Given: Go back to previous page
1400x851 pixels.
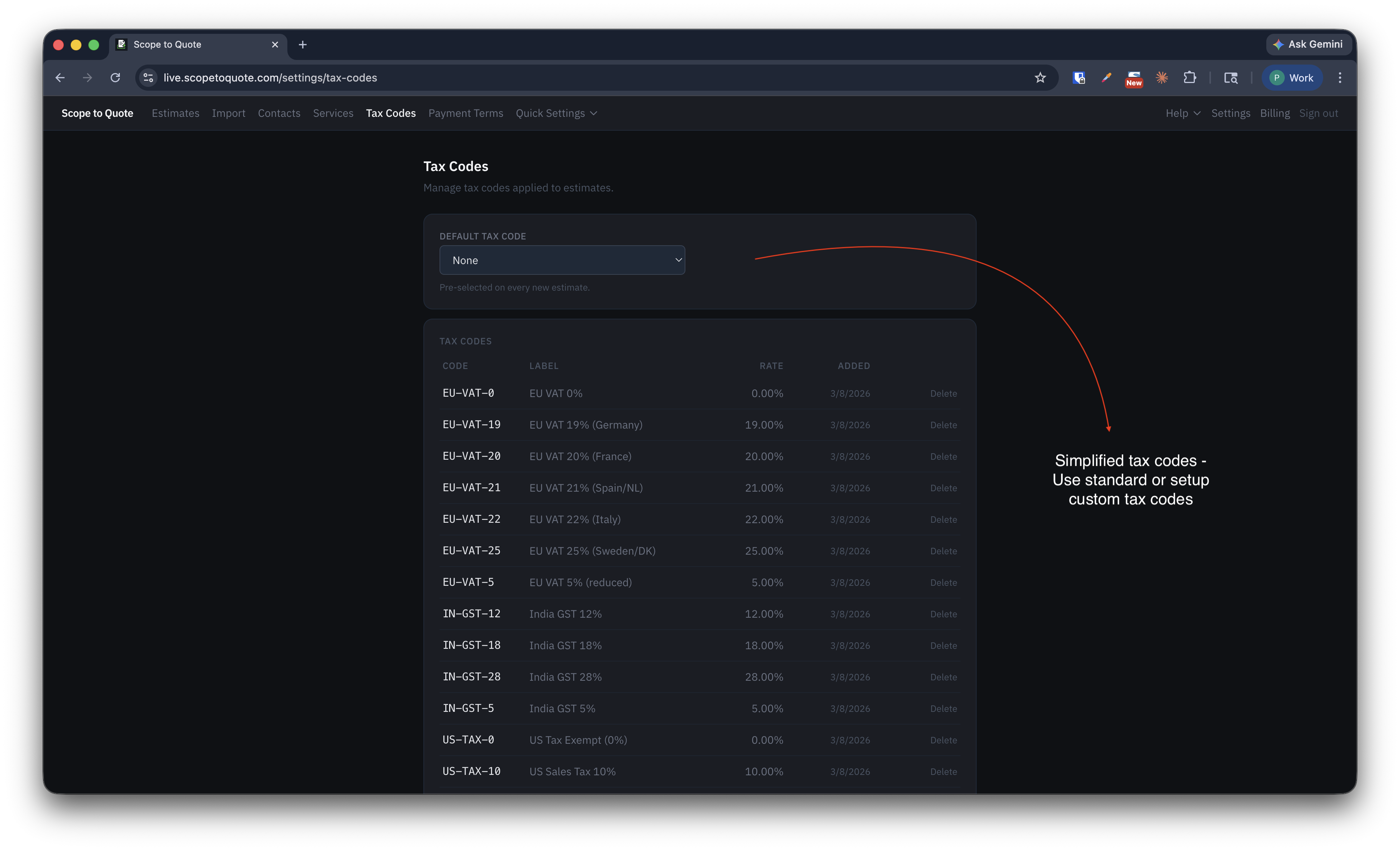Looking at the screenshot, I should pyautogui.click(x=60, y=78).
